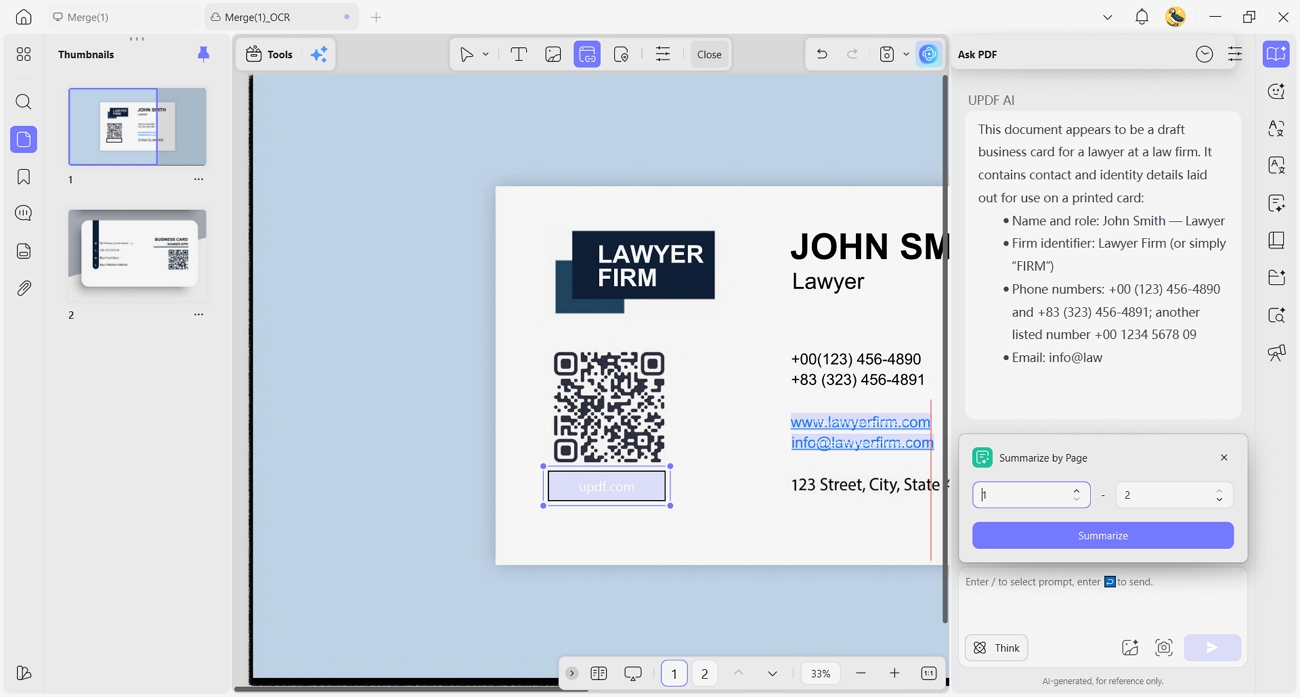Open the bookmarks panel icon
Screen dimensions: 1300x697
click(x=23, y=177)
